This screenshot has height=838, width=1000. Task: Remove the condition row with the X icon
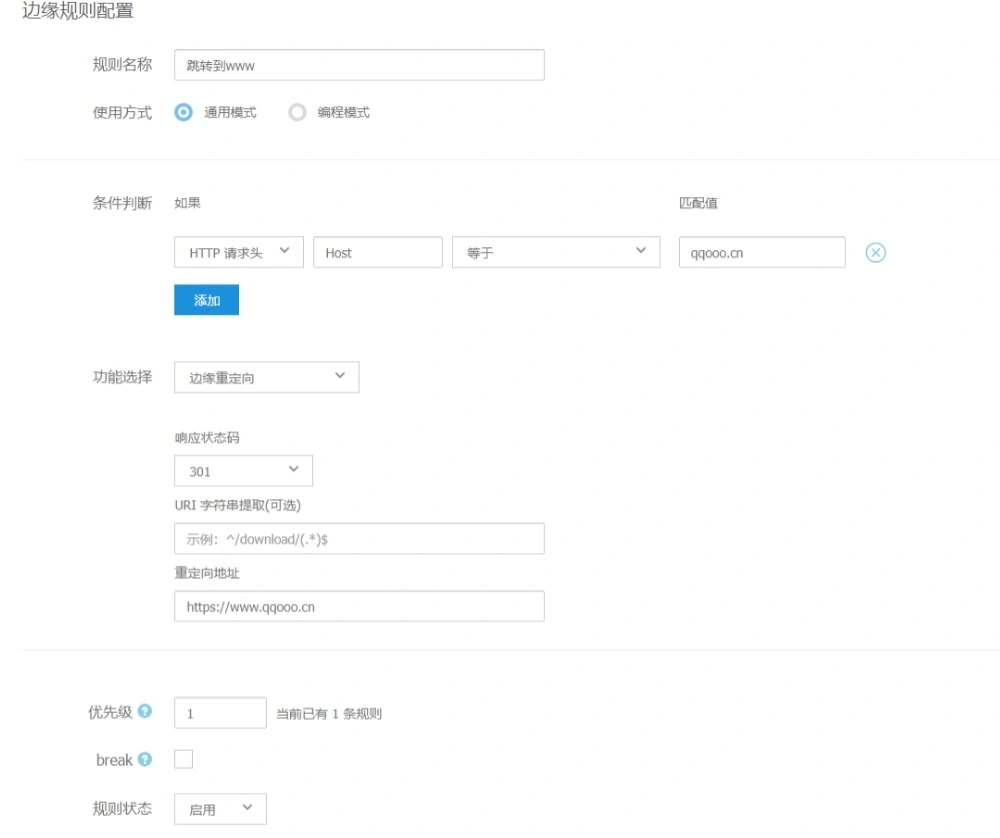[875, 253]
